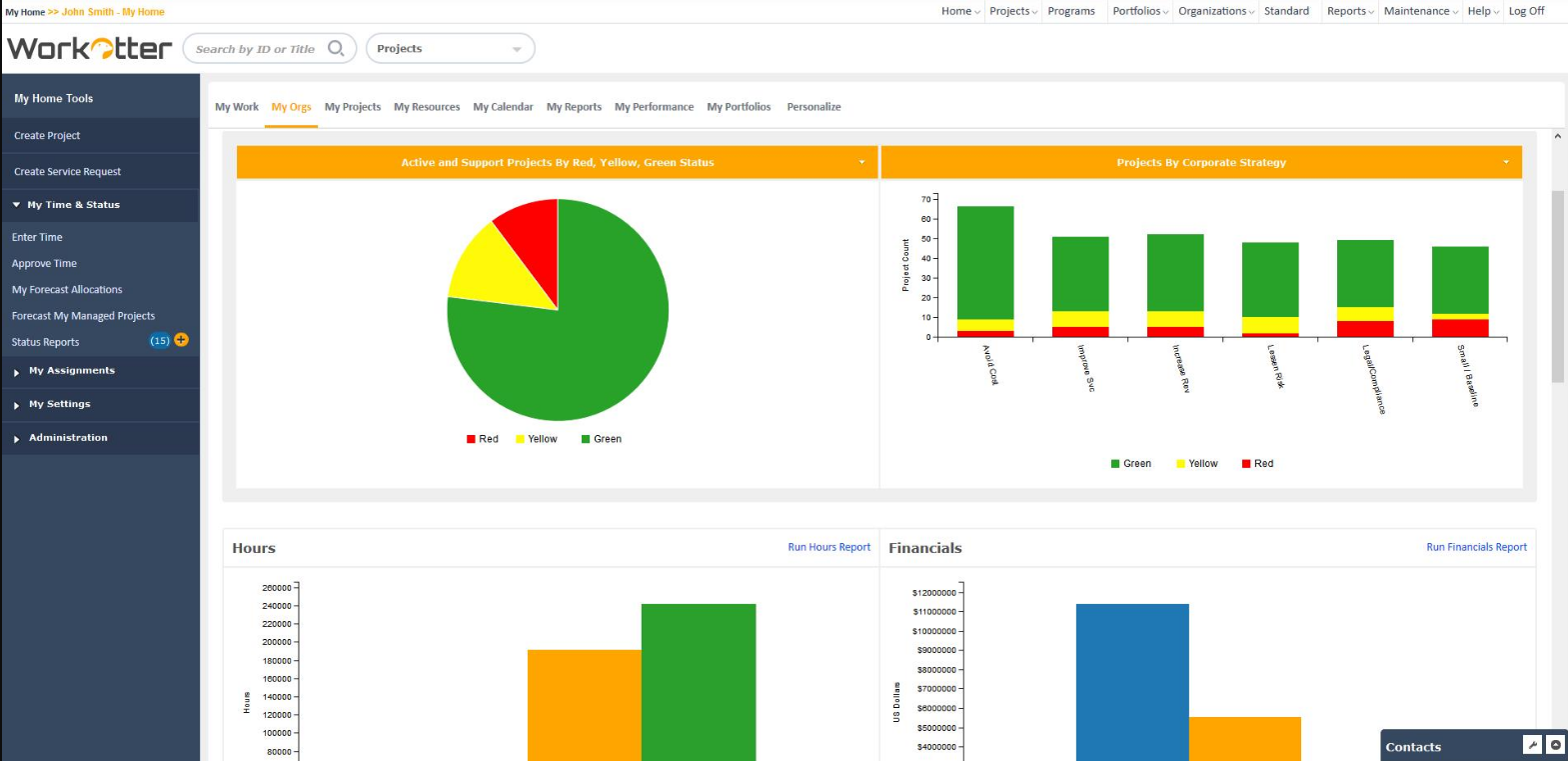The width and height of the screenshot is (1568, 761).
Task: Toggle Green legend in corporate strategy chart
Action: (1130, 464)
